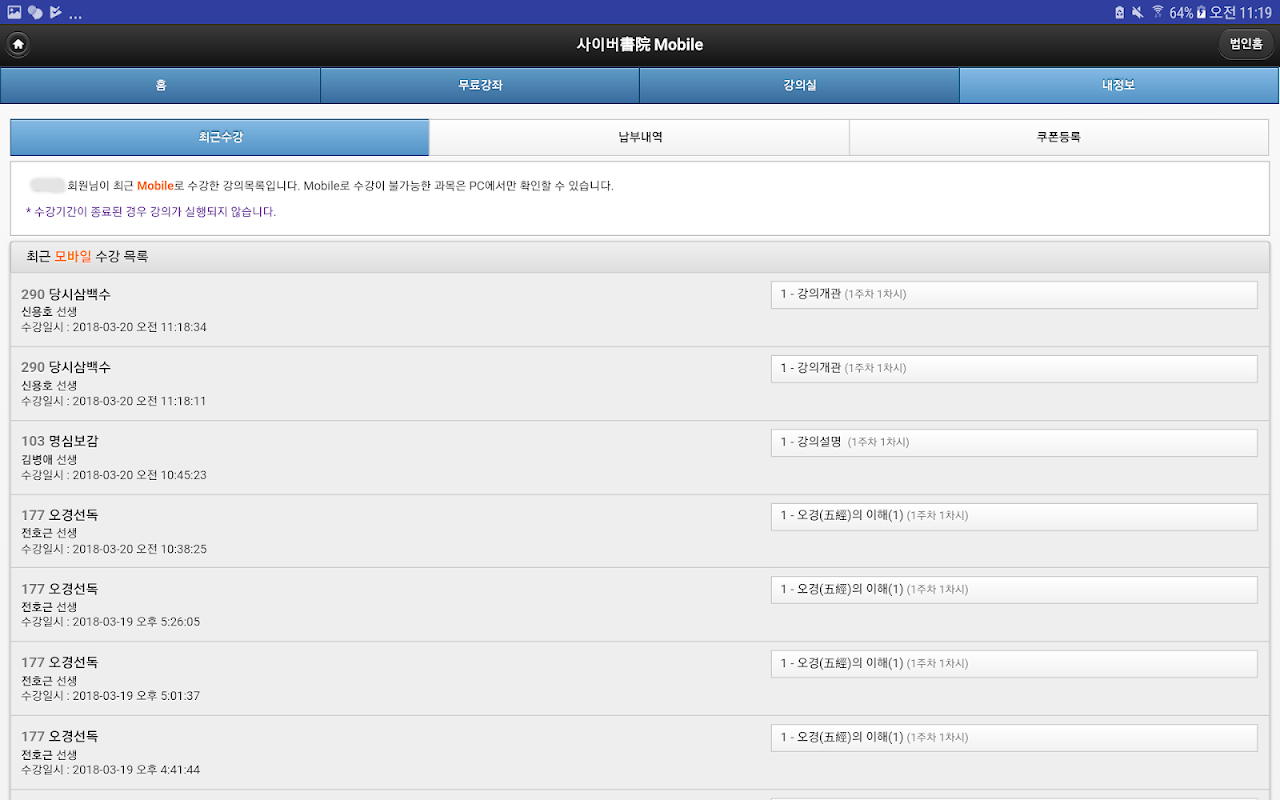The image size is (1280, 800).
Task: Click the Wi-Fi status icon
Action: [x=1158, y=12]
